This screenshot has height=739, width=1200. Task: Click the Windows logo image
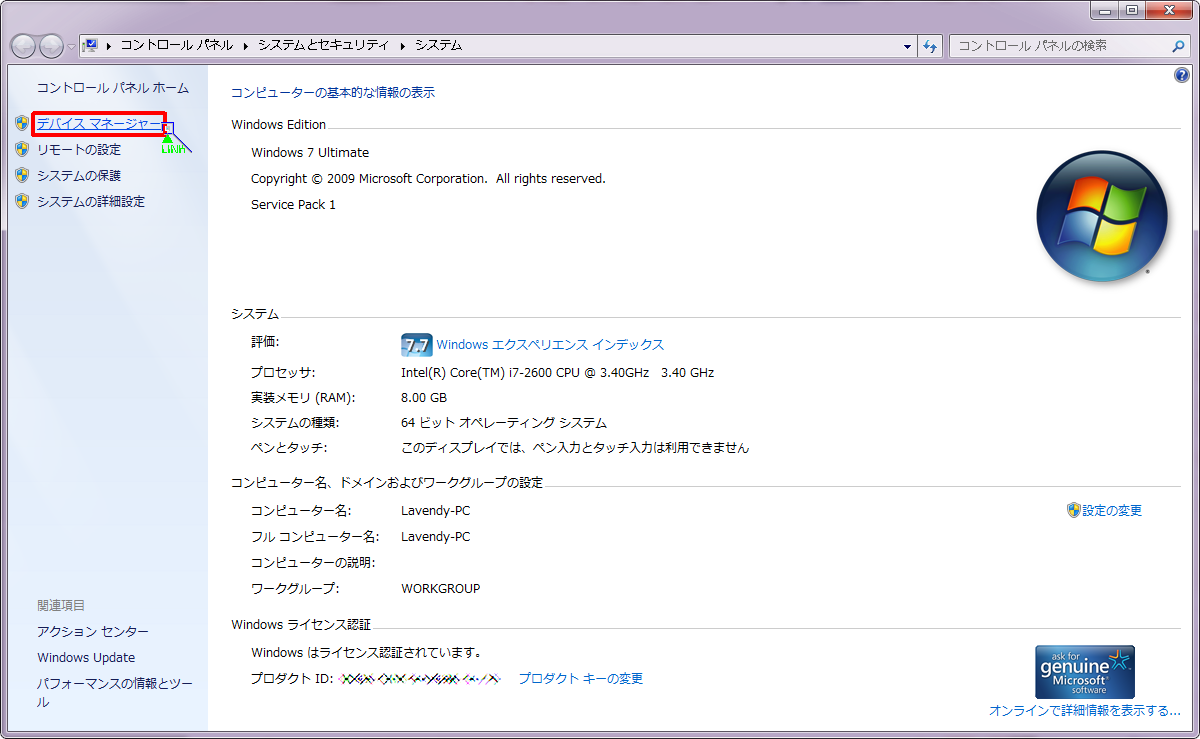pyautogui.click(x=1102, y=216)
